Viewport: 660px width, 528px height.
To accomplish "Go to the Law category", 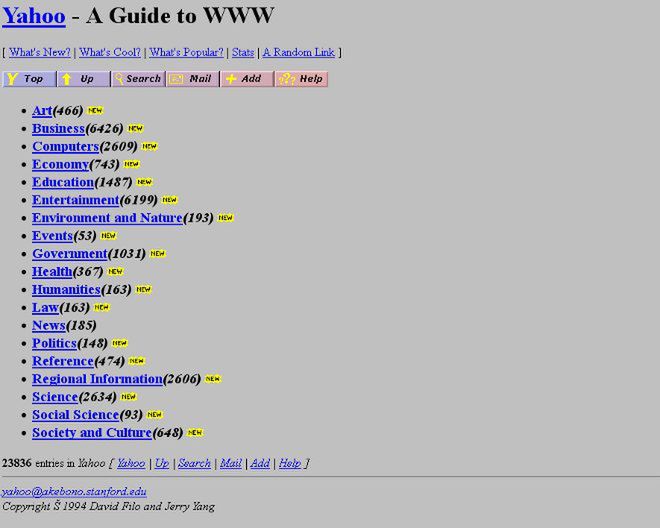I will point(45,307).
